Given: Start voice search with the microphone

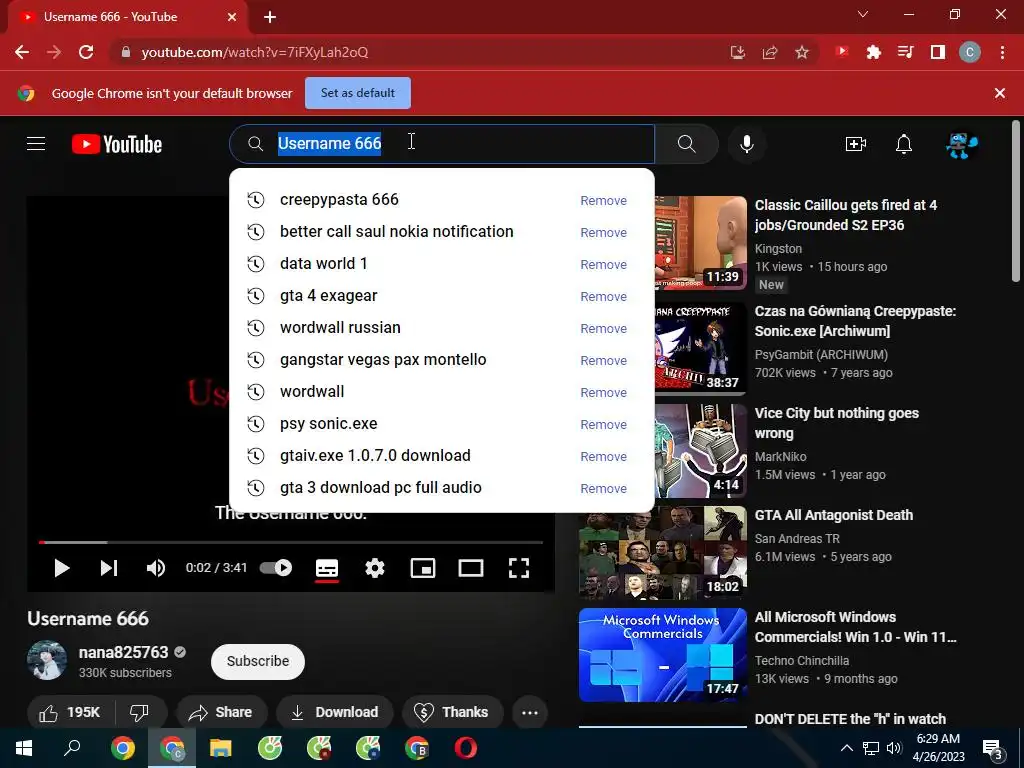Looking at the screenshot, I should pos(746,144).
